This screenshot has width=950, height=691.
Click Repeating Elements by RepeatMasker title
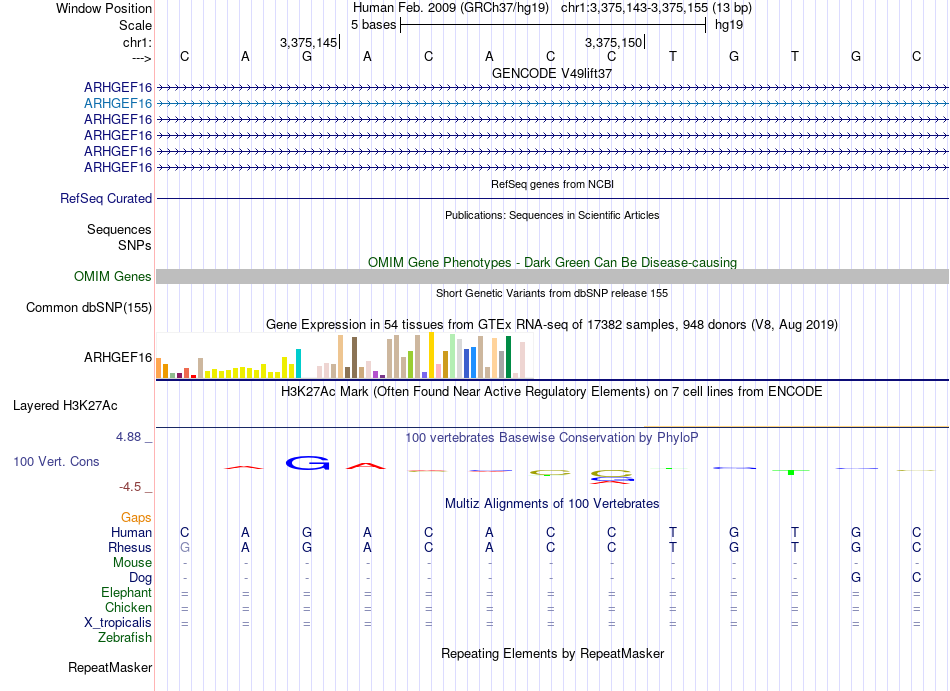552,654
